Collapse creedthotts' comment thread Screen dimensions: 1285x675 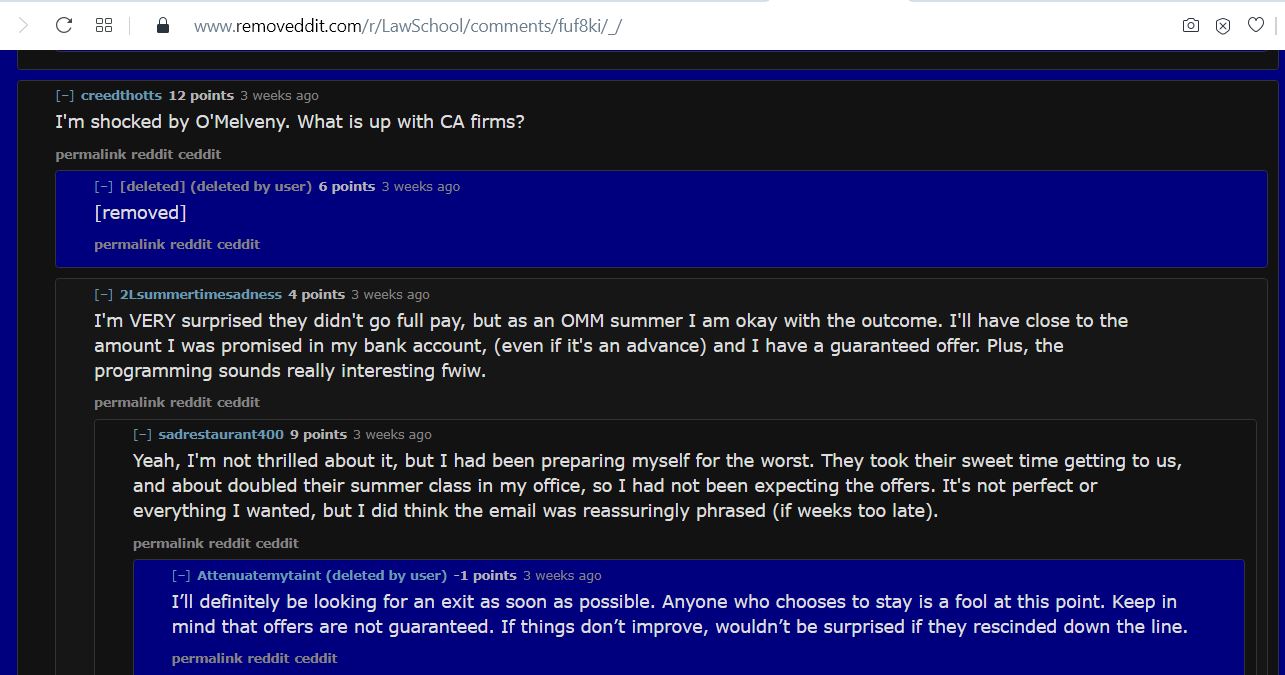65,95
